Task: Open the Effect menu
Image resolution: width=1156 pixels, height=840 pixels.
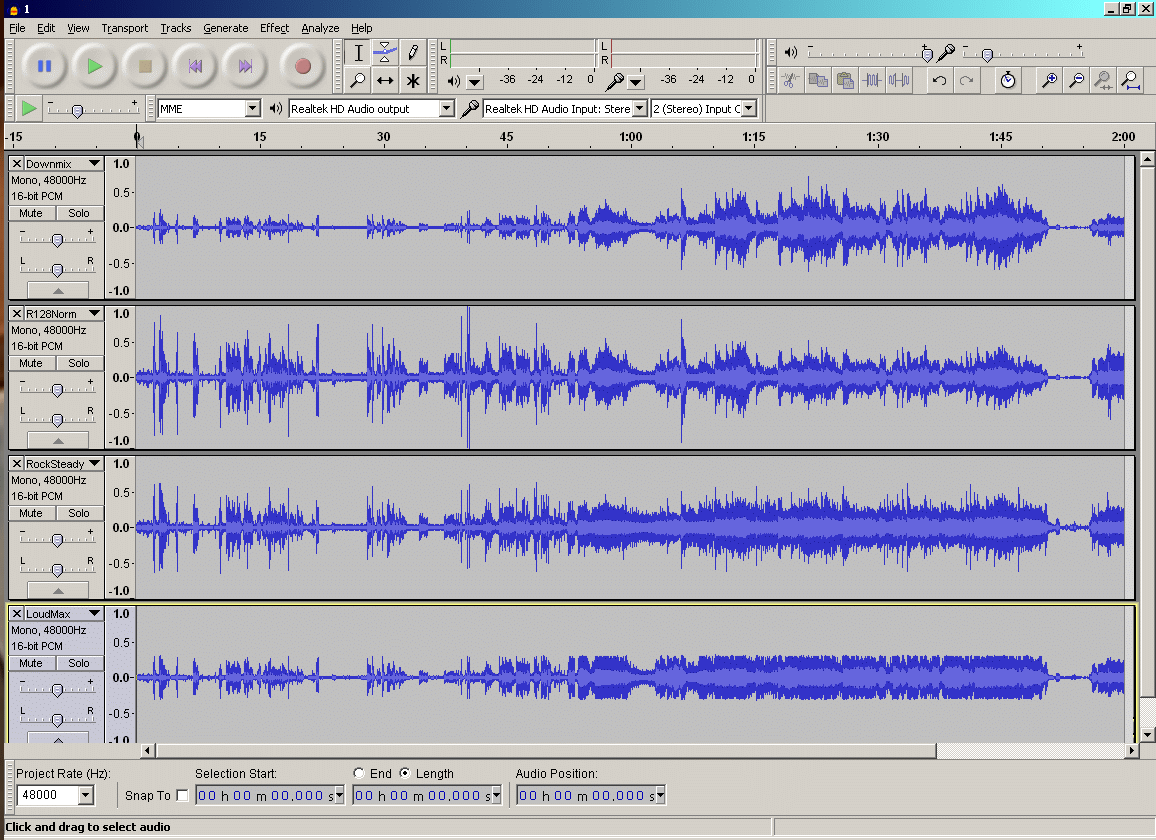Action: pyautogui.click(x=274, y=28)
